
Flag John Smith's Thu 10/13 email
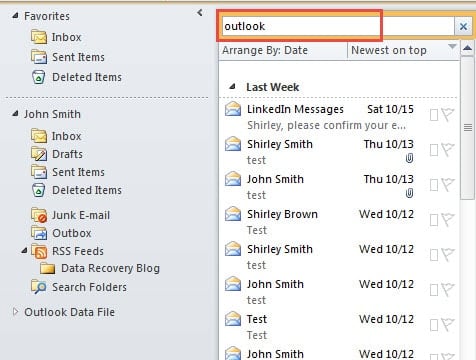click(x=448, y=185)
